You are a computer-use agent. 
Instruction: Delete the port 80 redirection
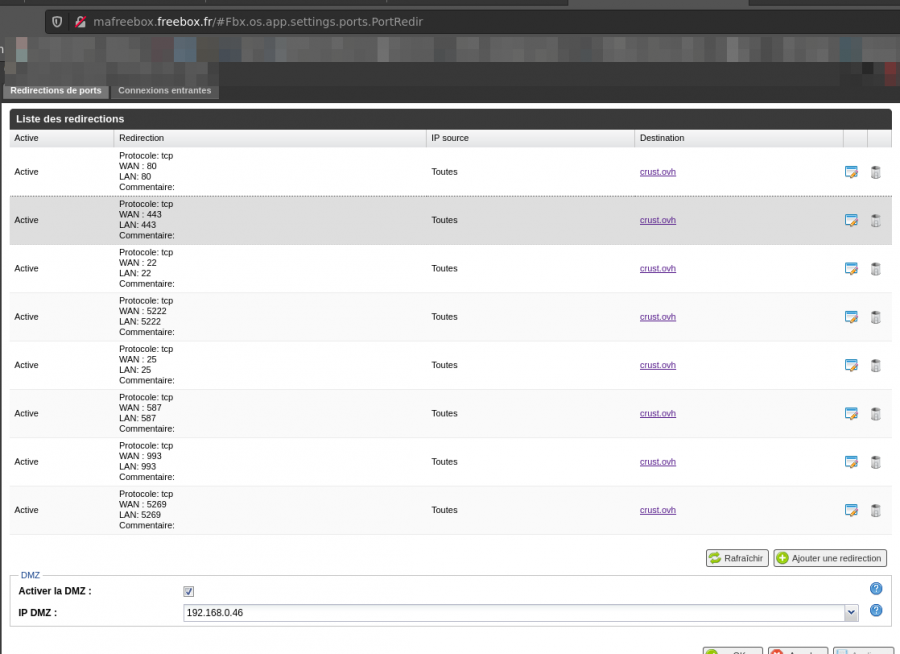pos(875,172)
